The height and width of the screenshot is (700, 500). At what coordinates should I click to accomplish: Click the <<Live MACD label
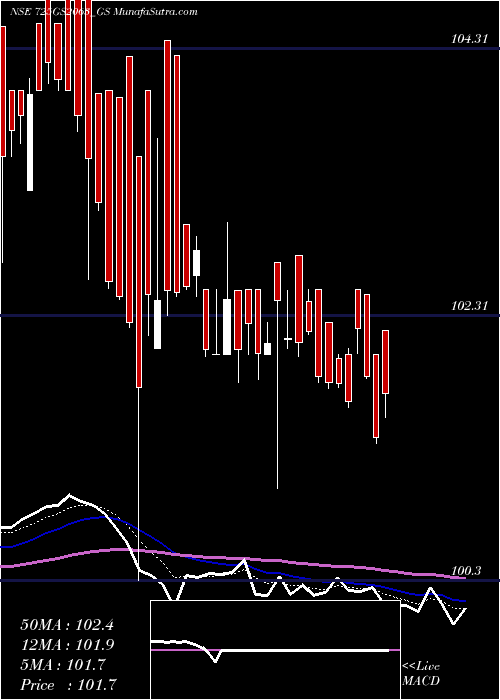click(x=421, y=674)
